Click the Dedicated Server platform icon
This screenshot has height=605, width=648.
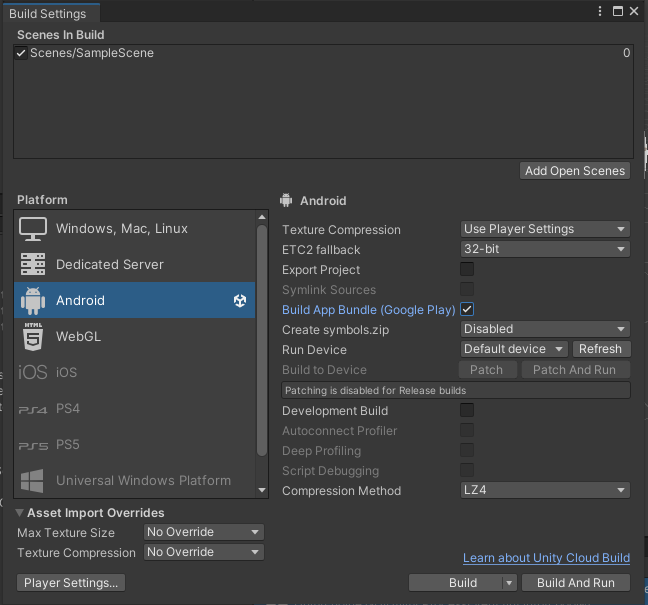click(33, 264)
